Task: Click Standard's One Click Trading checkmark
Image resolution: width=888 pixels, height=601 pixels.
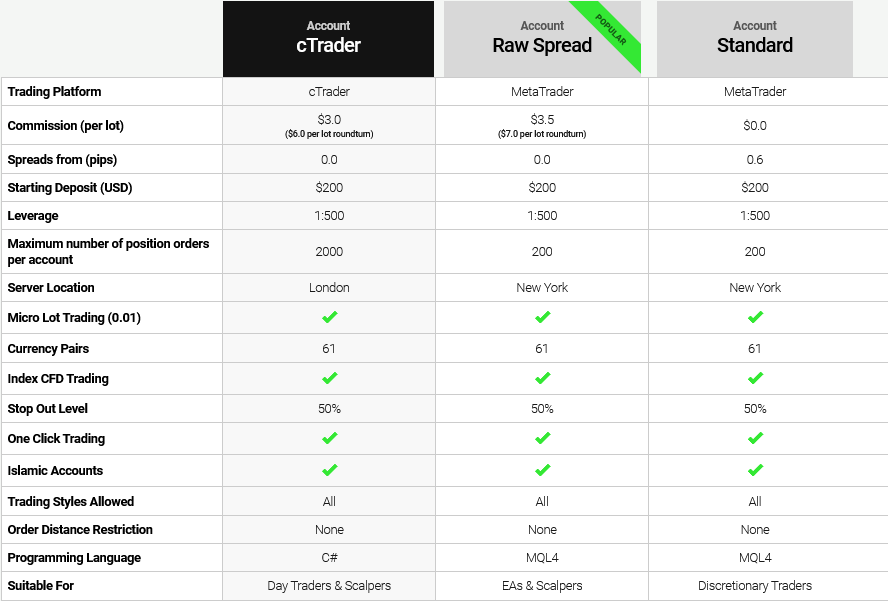Action: click(755, 438)
